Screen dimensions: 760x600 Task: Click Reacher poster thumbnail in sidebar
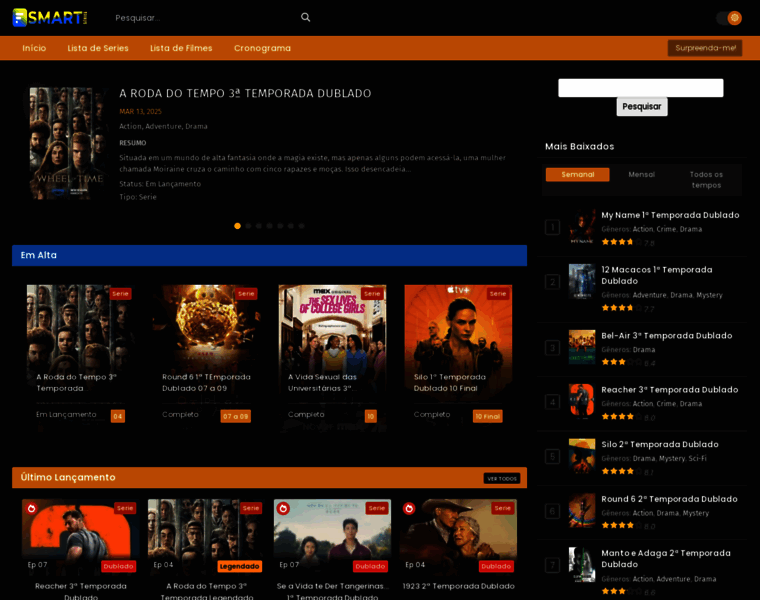(582, 401)
